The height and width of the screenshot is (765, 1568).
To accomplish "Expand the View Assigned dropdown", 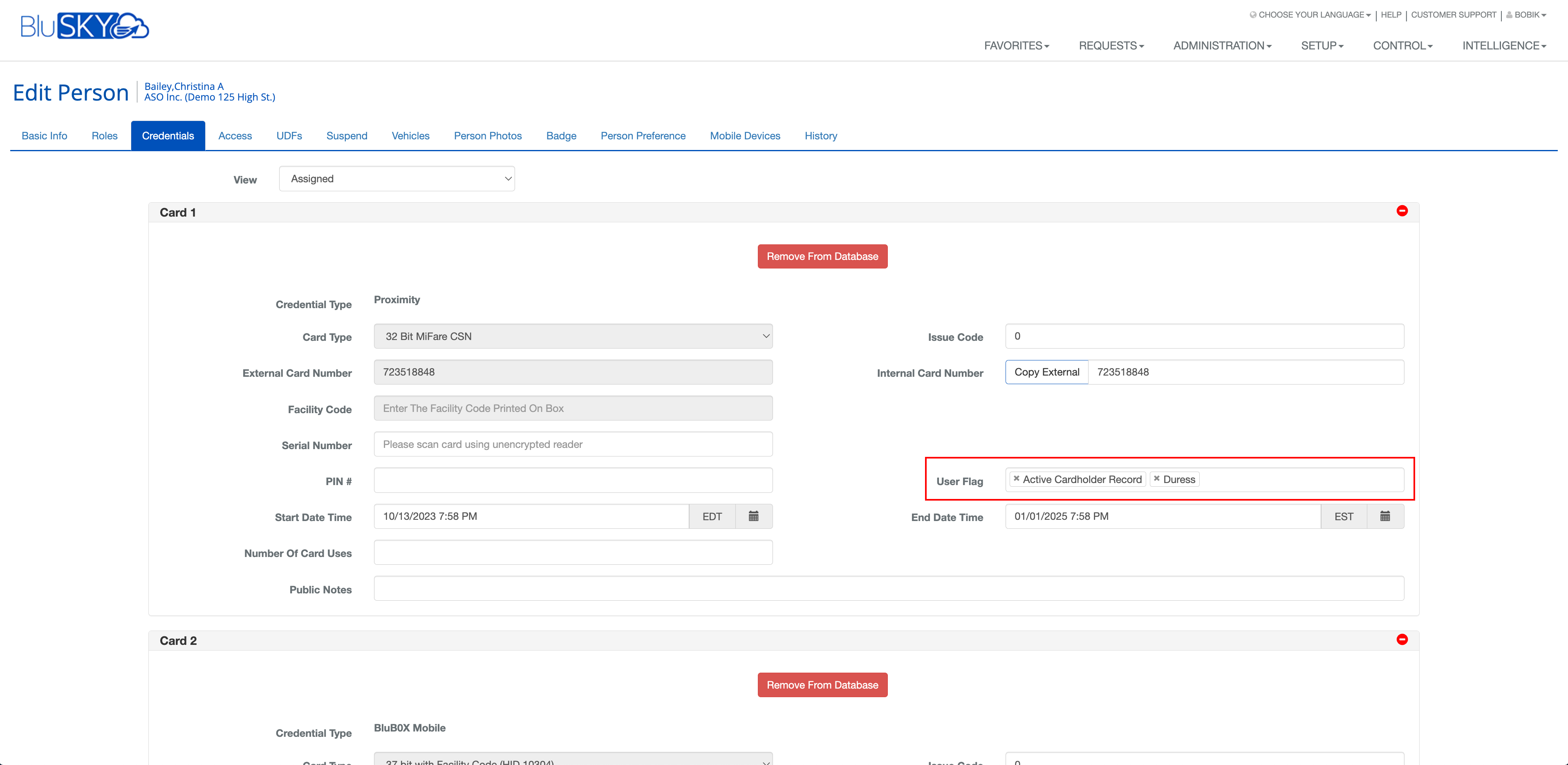I will pyautogui.click(x=397, y=178).
